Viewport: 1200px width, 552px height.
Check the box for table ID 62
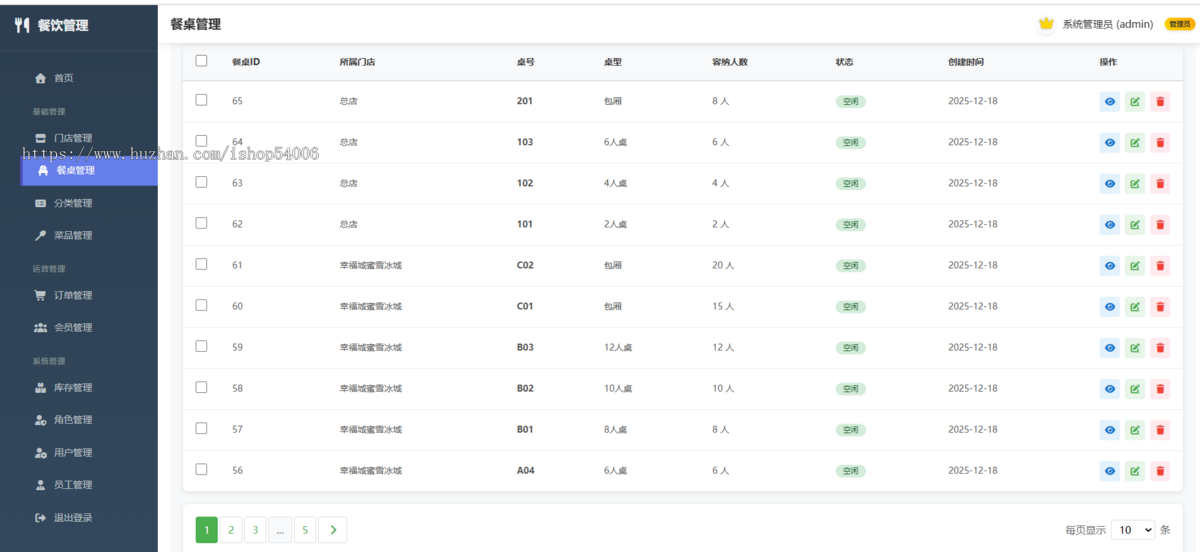201,223
